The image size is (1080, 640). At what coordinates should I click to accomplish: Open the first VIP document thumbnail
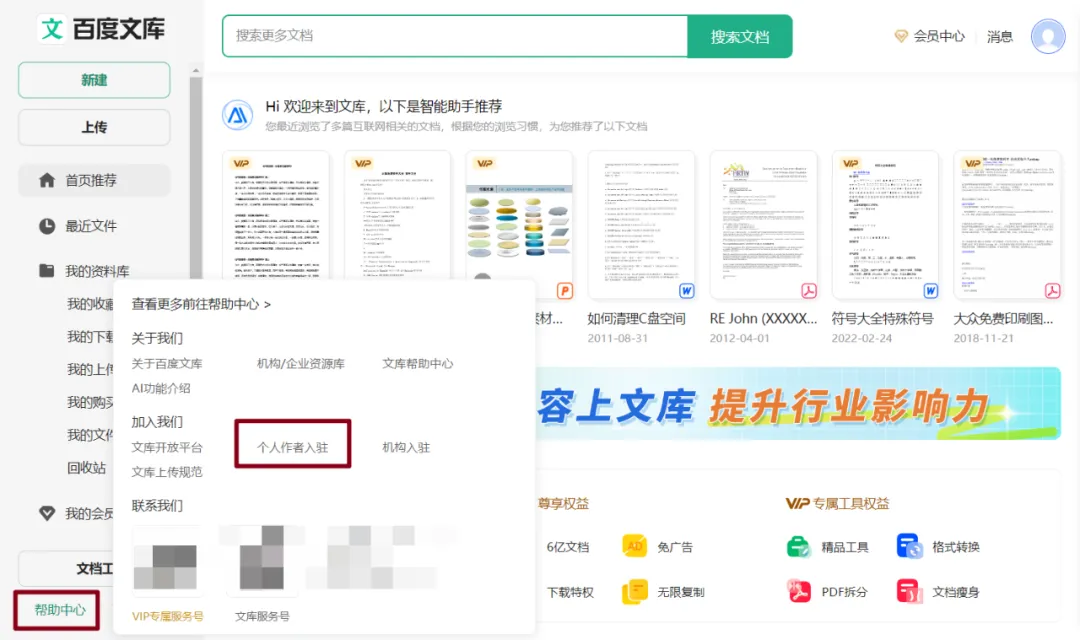276,216
